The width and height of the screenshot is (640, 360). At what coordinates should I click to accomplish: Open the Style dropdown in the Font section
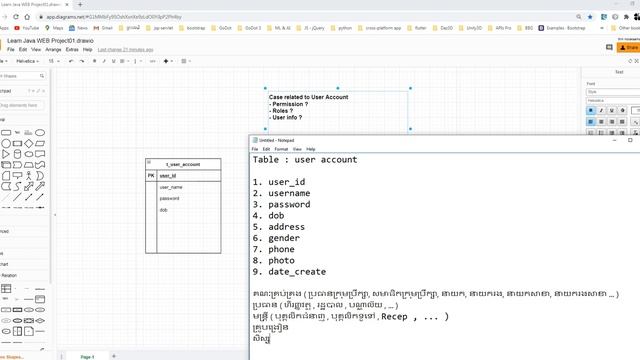613,92
